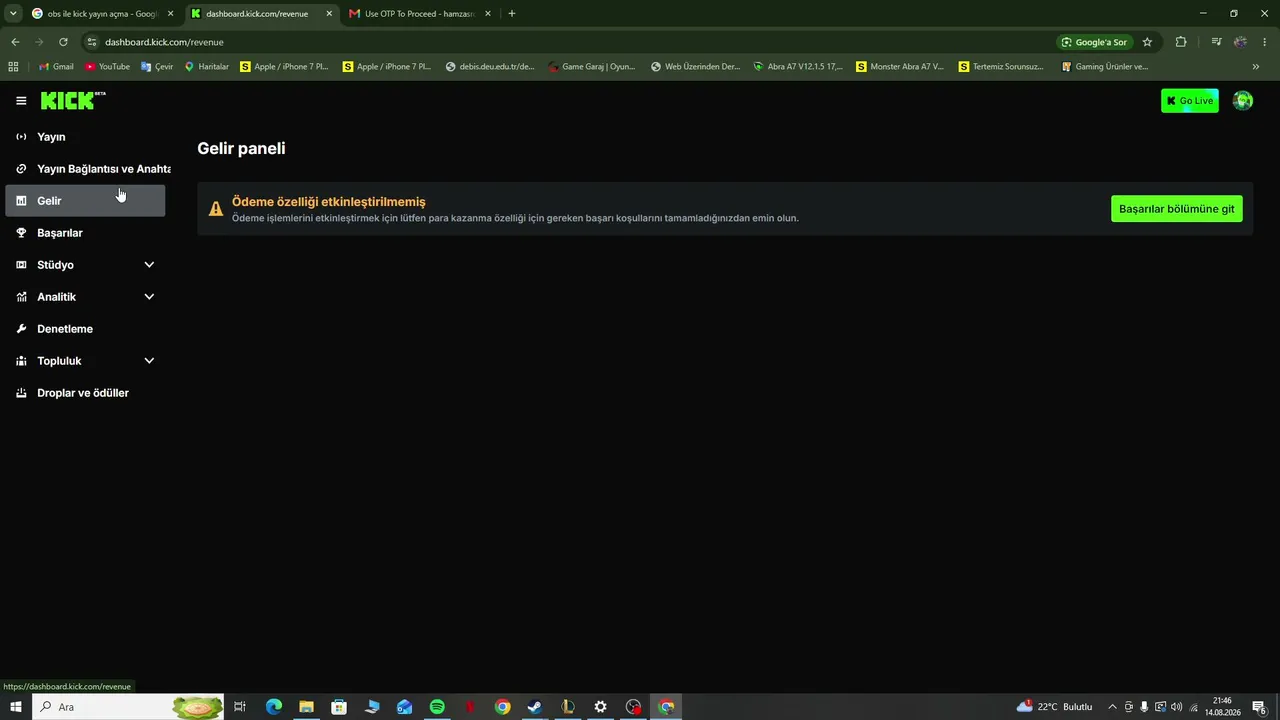This screenshot has width=1280, height=720.
Task: Open Steam from taskbar
Action: 535,707
